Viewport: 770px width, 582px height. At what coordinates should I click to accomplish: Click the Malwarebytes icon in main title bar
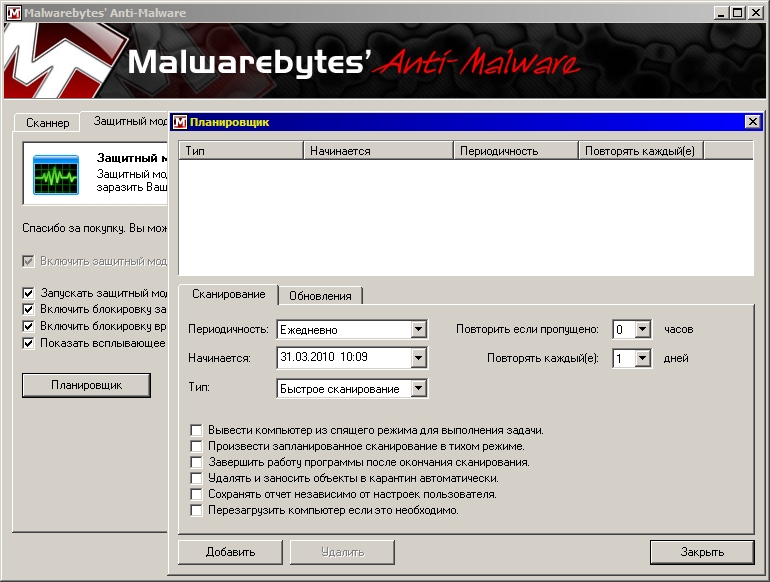point(14,13)
